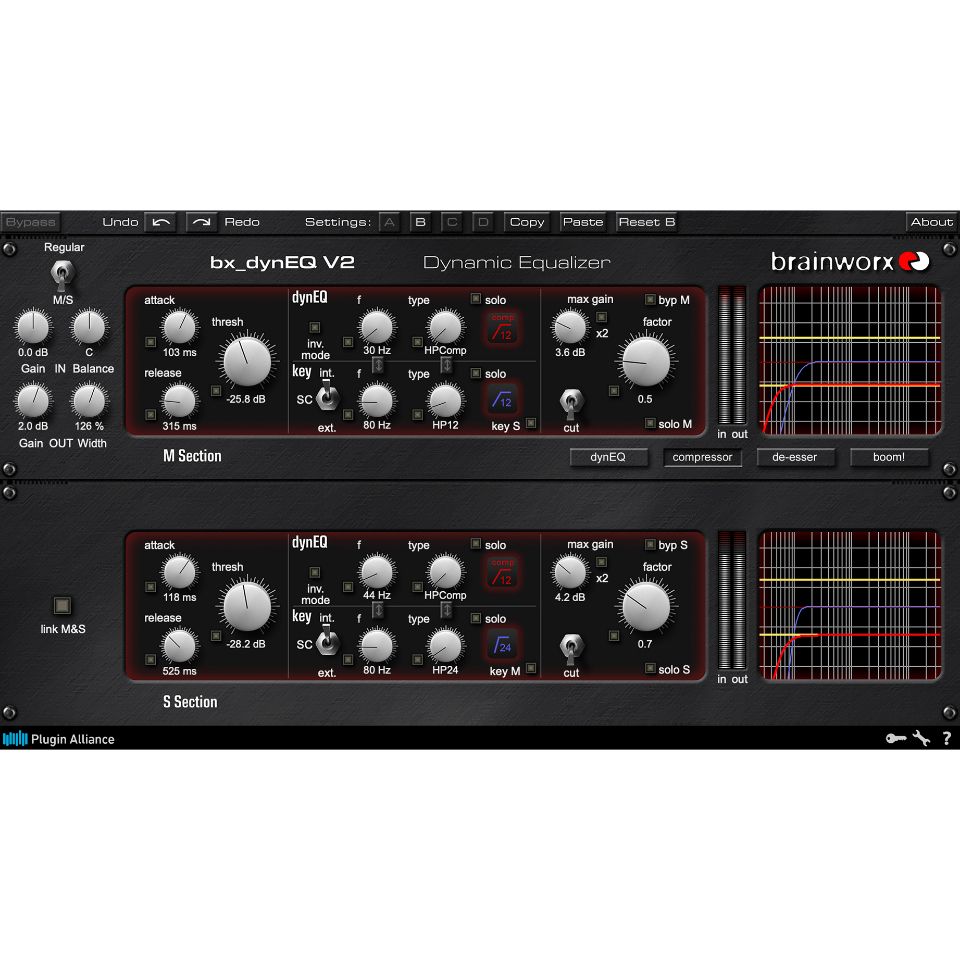Image resolution: width=960 pixels, height=960 pixels.
Task: Open help via the question mark icon
Action: 947,738
